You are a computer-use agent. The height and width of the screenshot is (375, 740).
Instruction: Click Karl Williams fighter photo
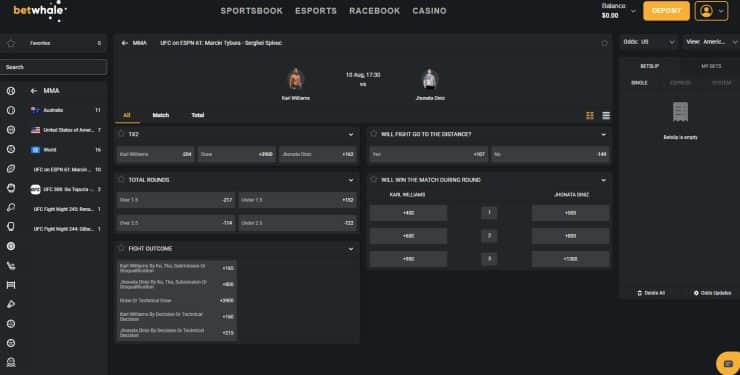[x=295, y=78]
